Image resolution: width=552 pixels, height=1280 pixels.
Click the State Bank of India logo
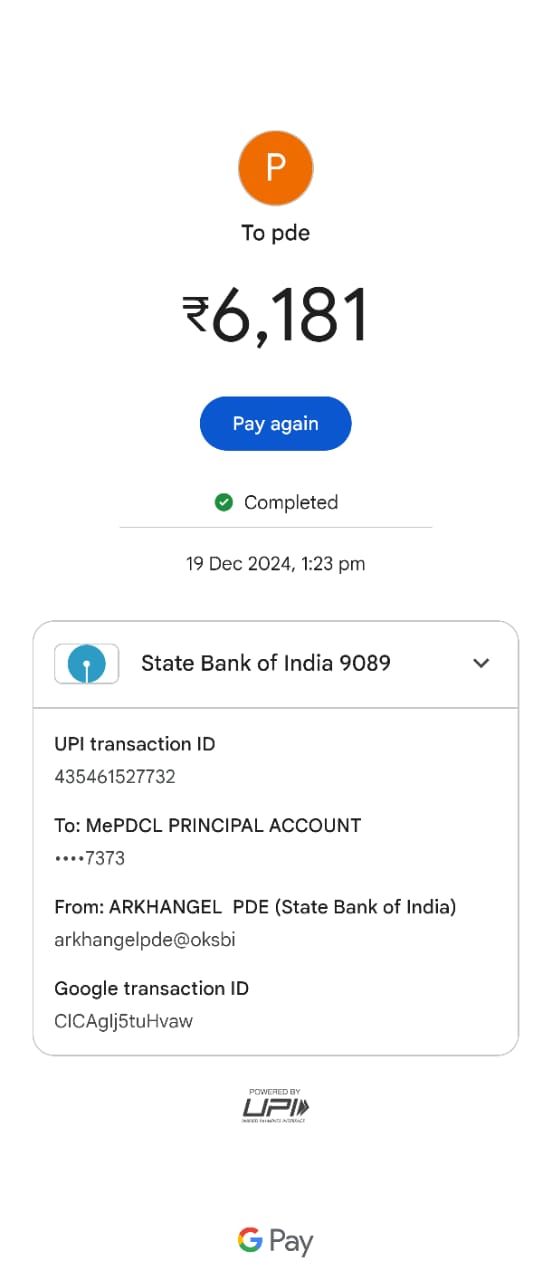point(87,663)
